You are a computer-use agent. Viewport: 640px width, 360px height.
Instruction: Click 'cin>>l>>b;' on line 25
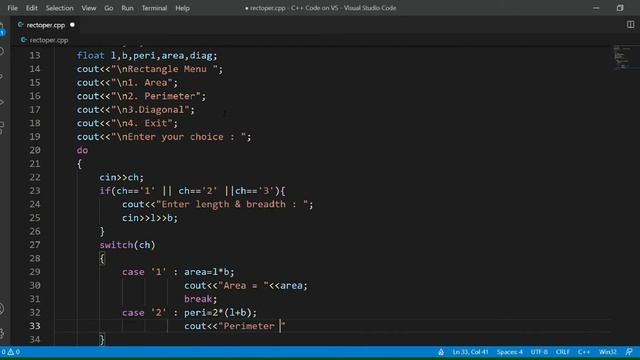click(x=150, y=218)
